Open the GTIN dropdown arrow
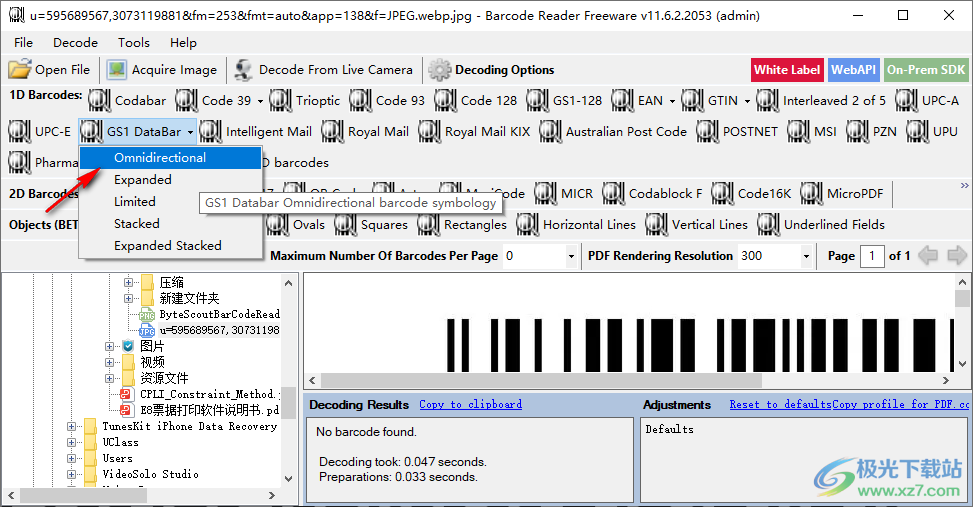 [x=747, y=101]
